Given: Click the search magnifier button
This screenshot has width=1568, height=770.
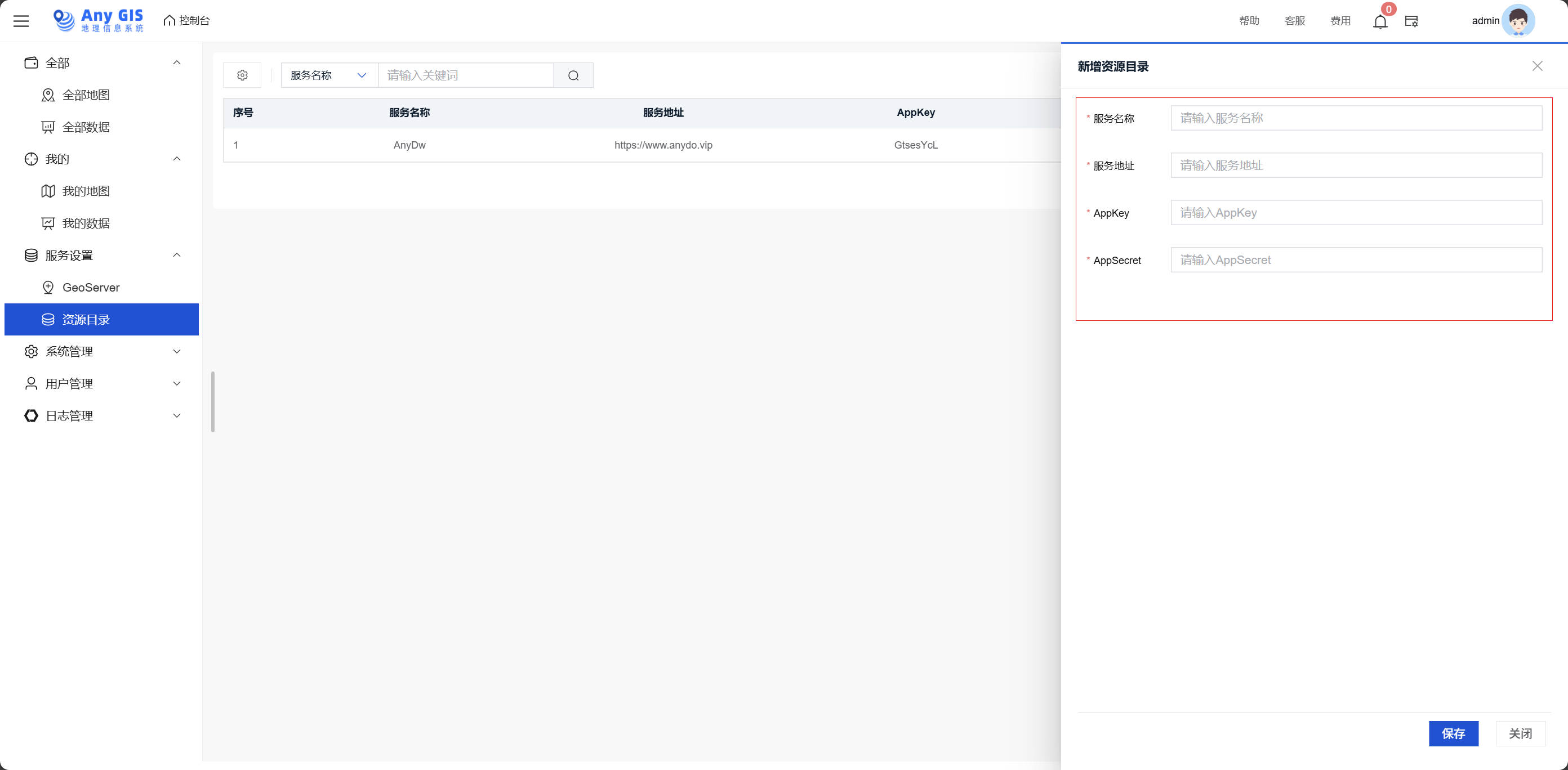Looking at the screenshot, I should (x=573, y=75).
